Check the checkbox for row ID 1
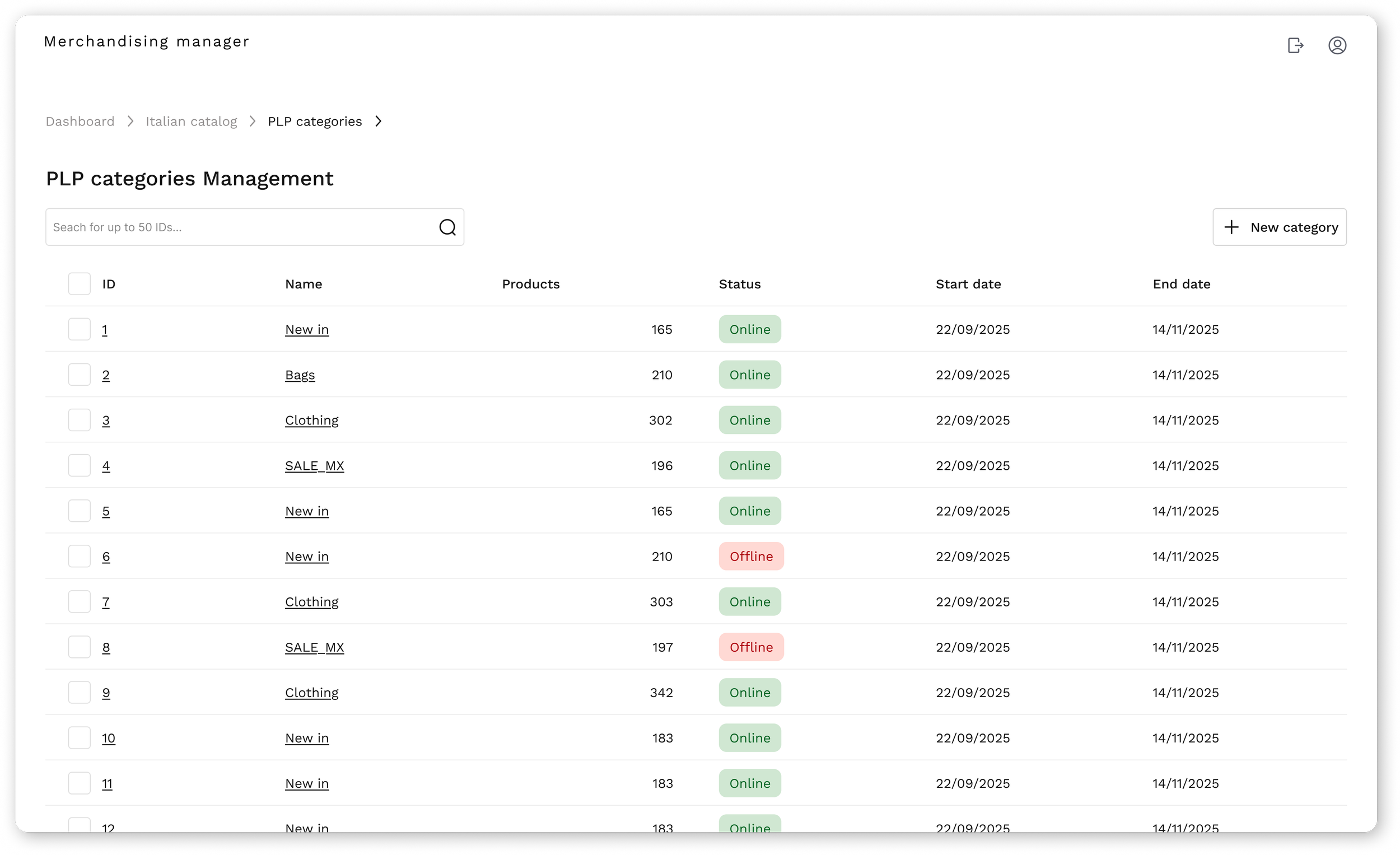The width and height of the screenshot is (1400, 855). (x=80, y=329)
